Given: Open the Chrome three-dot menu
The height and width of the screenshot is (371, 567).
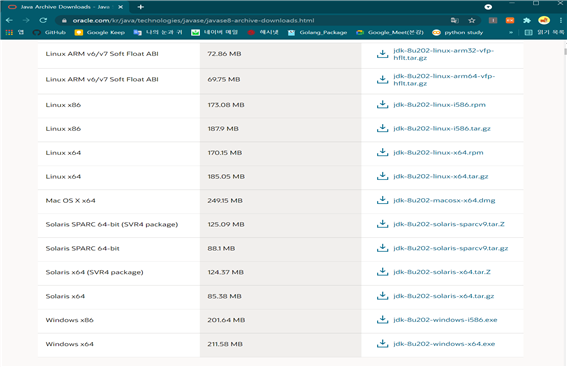Looking at the screenshot, I should pos(560,20).
